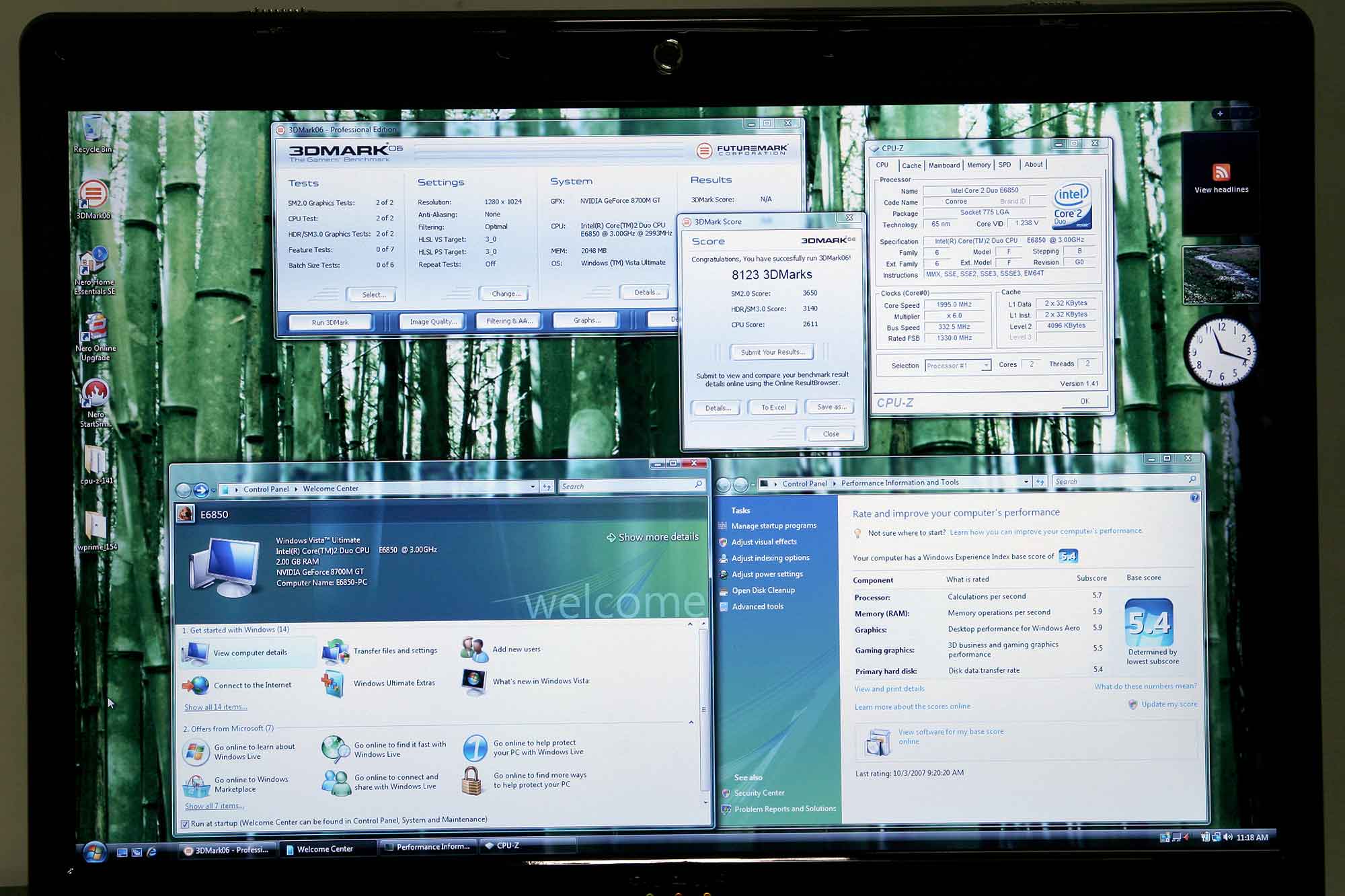Switch to Performance Inform... taskbar button
Image resolution: width=1345 pixels, height=896 pixels.
point(428,847)
